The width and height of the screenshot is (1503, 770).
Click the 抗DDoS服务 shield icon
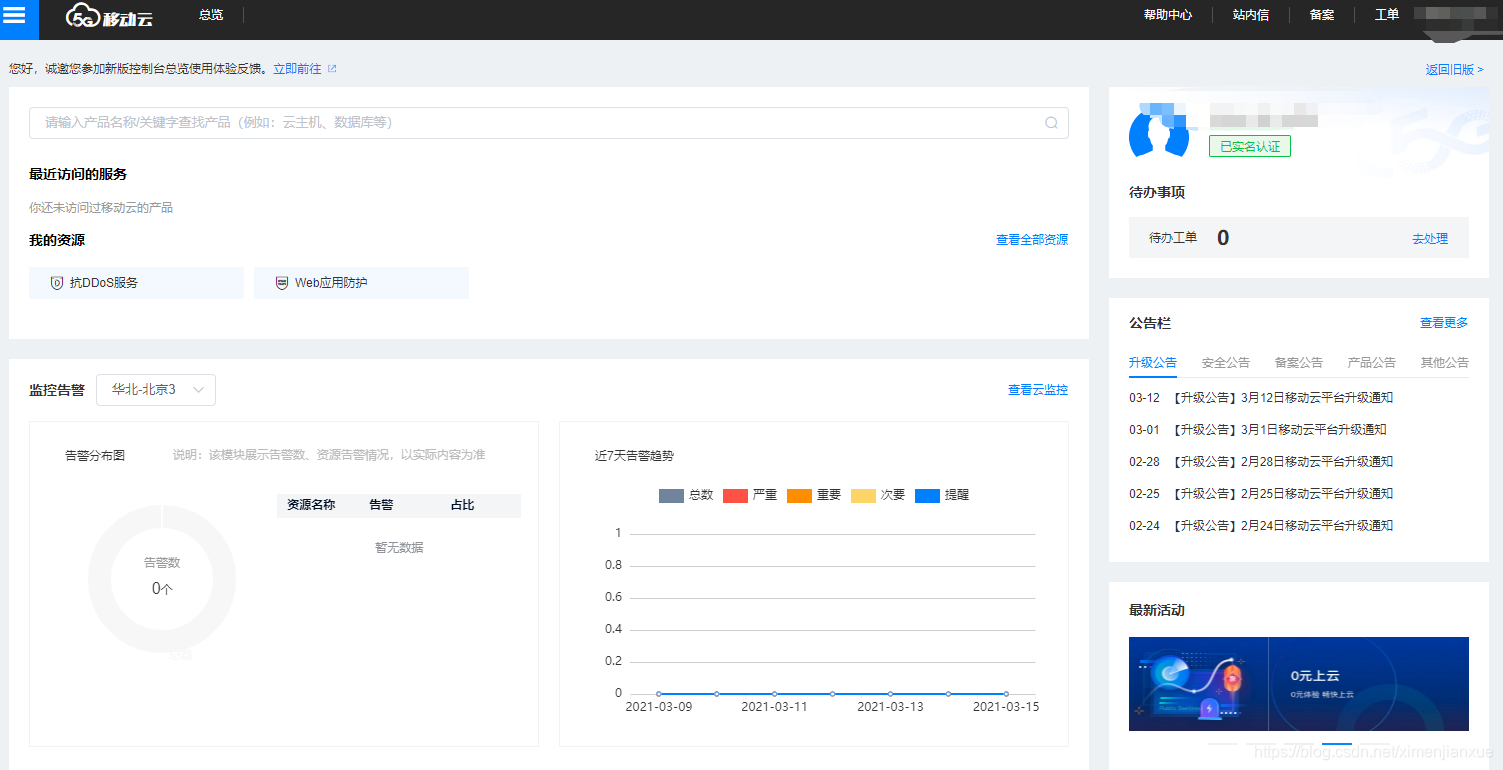[57, 283]
